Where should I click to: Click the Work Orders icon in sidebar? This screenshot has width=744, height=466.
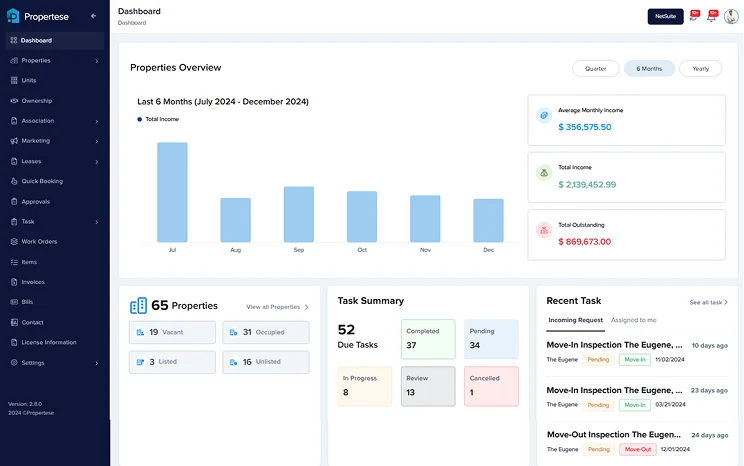pyautogui.click(x=13, y=242)
